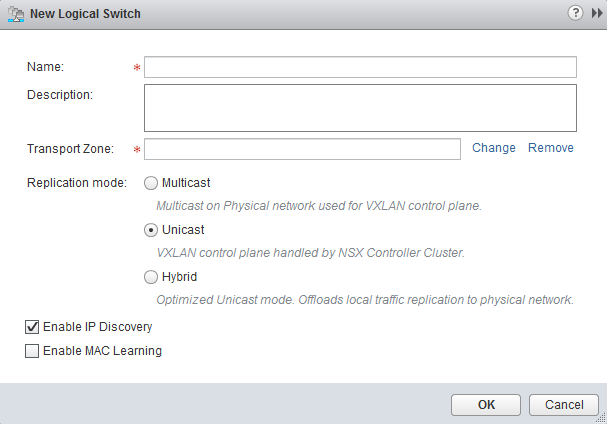Click the Hybrid mode description text
607x424 pixels.
click(x=364, y=299)
